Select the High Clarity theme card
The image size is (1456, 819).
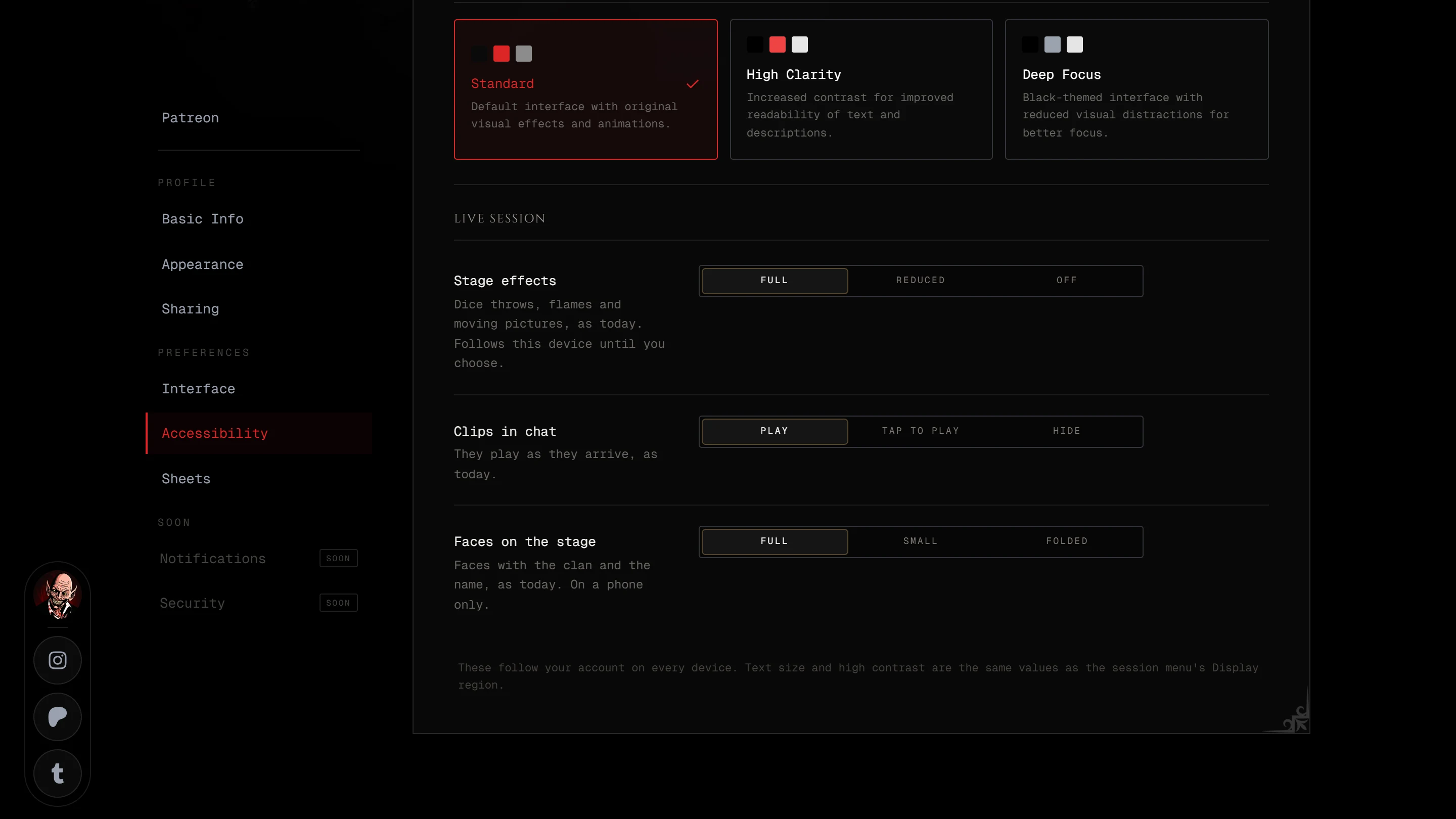point(861,89)
